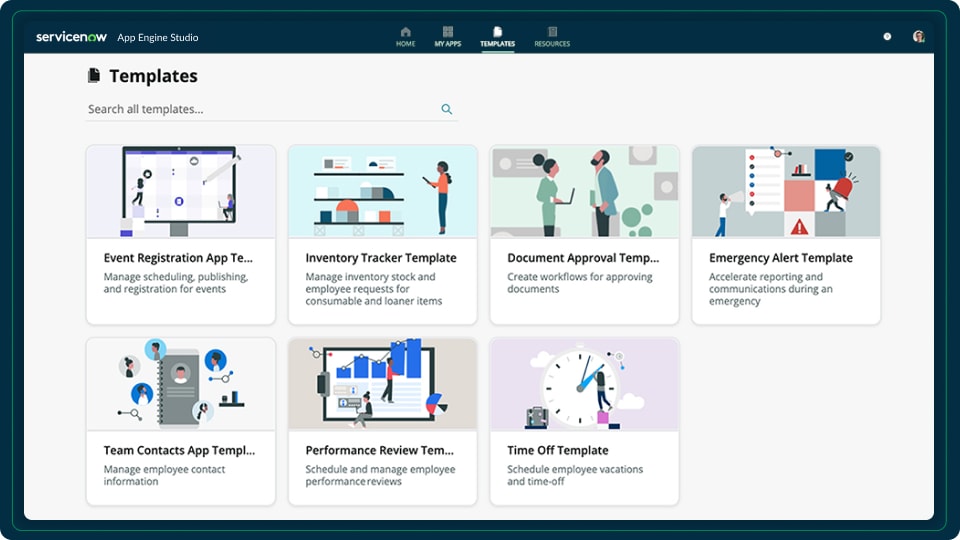Open Performance Review template chart image
Viewport: 960px width, 540px height.
tap(383, 384)
